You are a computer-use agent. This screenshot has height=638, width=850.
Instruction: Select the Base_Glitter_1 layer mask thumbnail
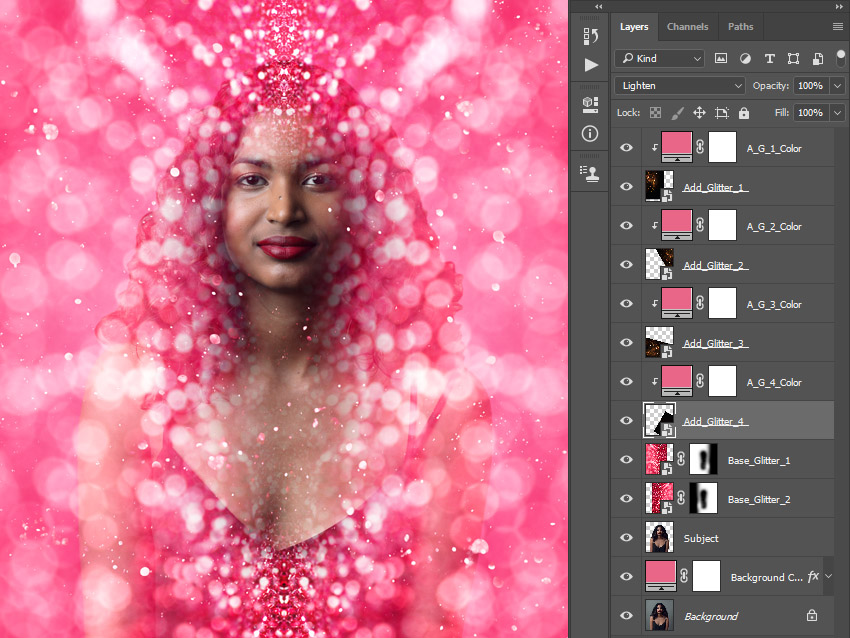pyautogui.click(x=703, y=459)
